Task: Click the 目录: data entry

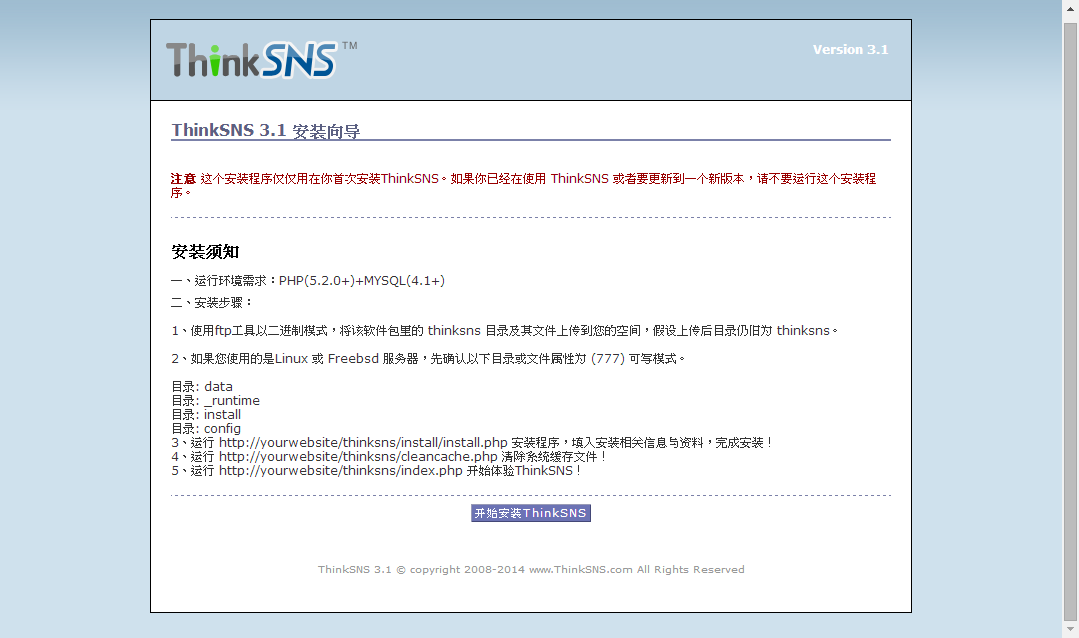Action: point(202,386)
